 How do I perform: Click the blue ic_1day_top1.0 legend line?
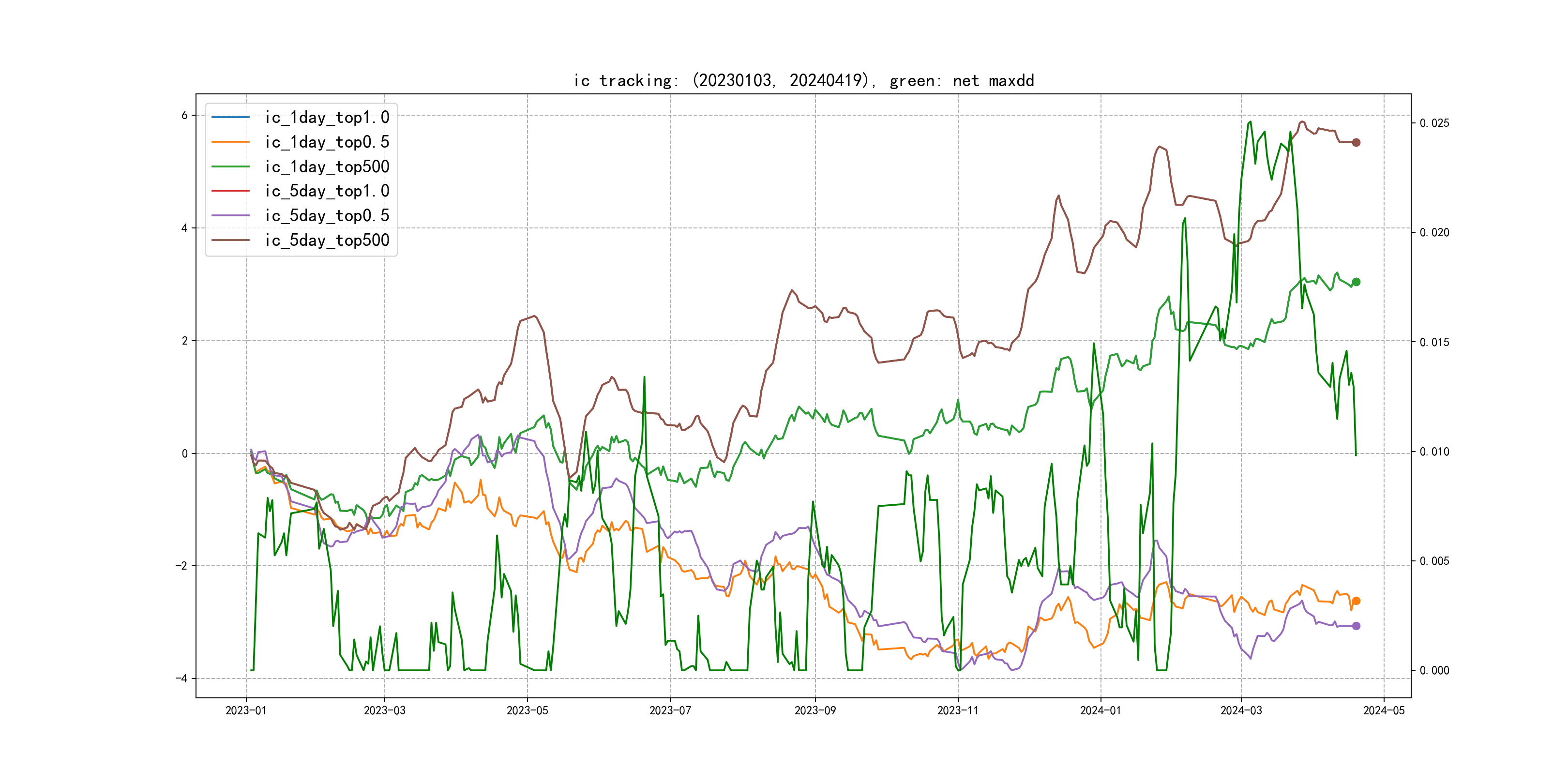[x=230, y=117]
